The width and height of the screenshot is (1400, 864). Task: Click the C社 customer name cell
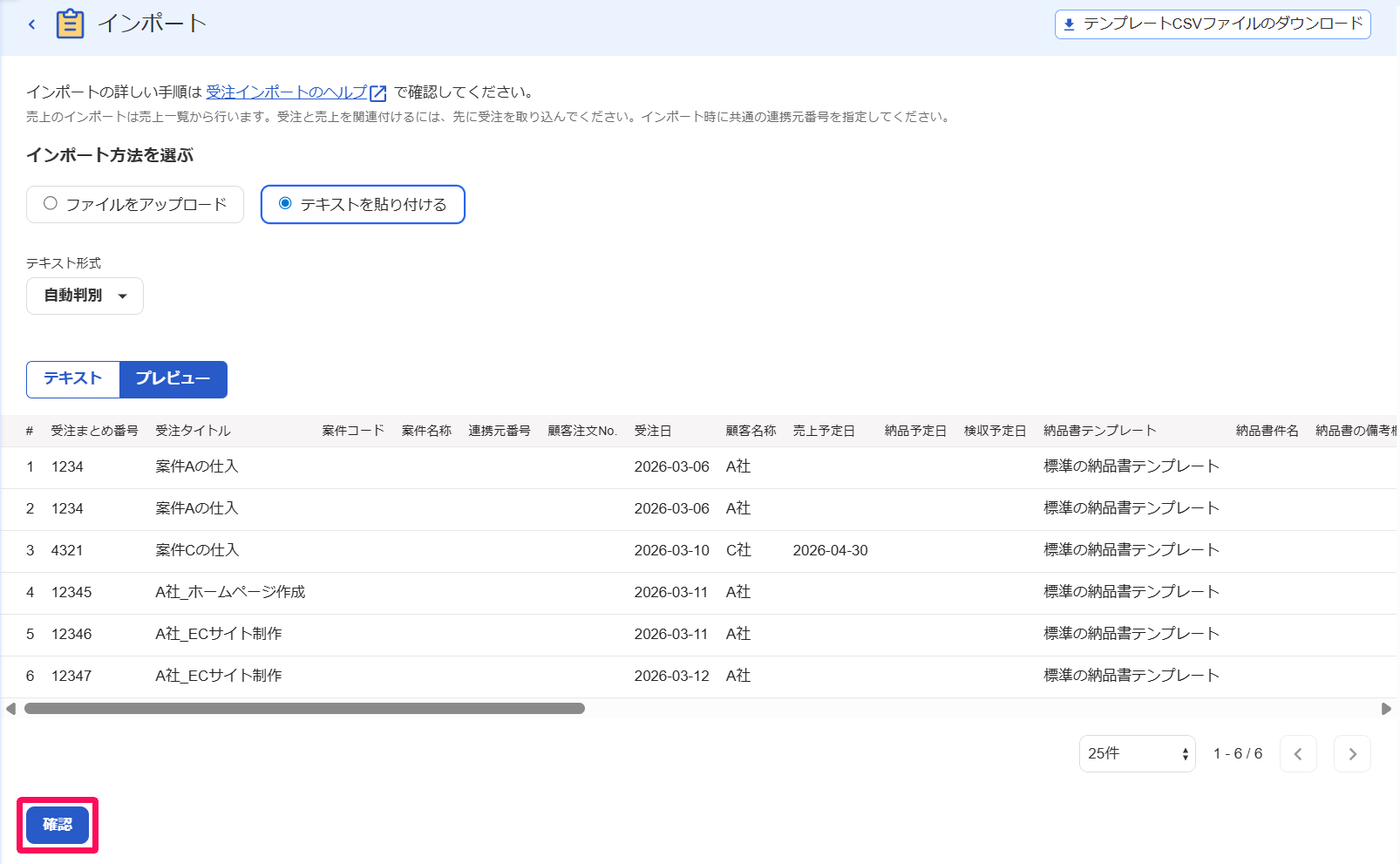[x=738, y=551]
